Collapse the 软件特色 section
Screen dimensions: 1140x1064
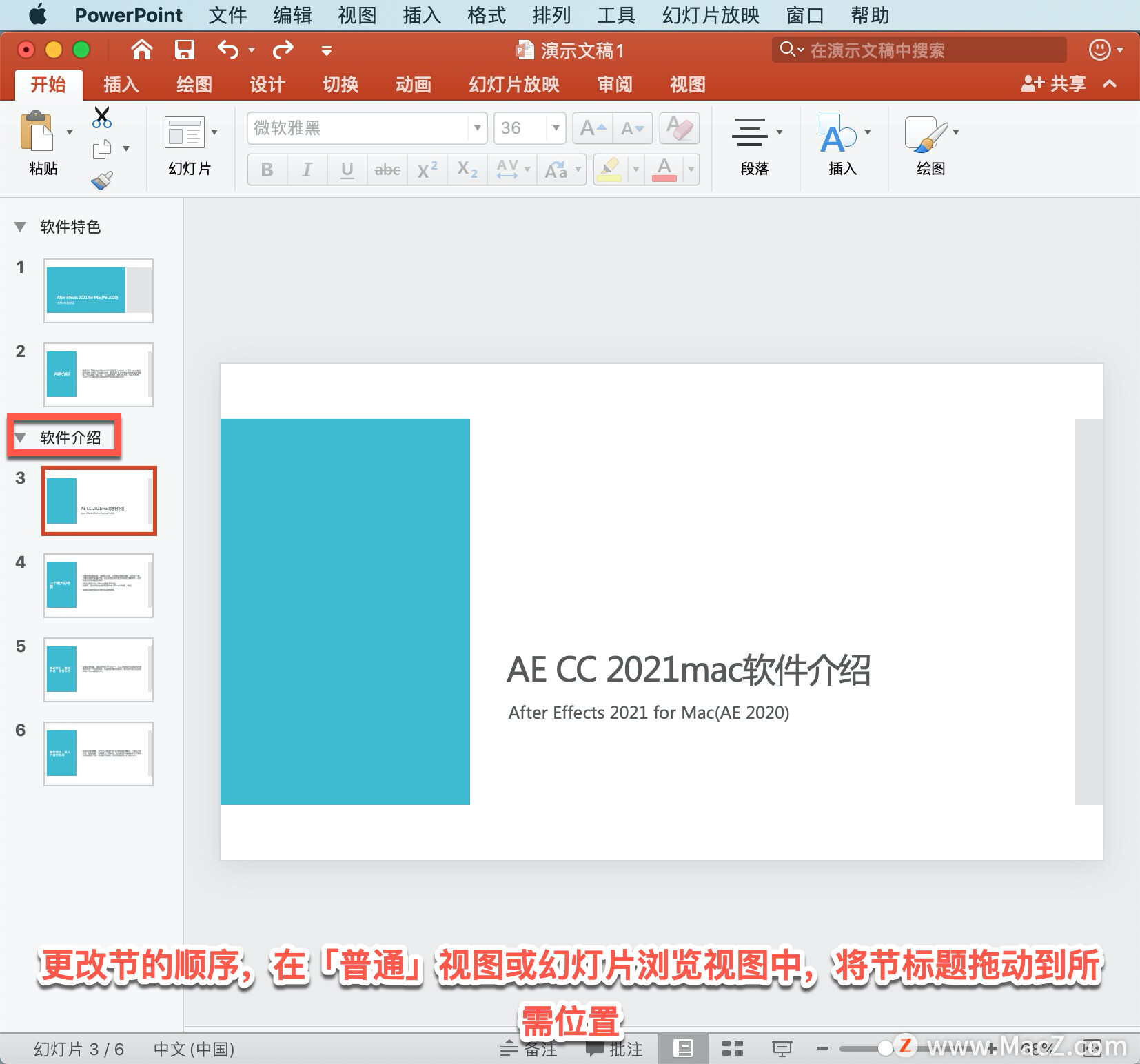(20, 227)
